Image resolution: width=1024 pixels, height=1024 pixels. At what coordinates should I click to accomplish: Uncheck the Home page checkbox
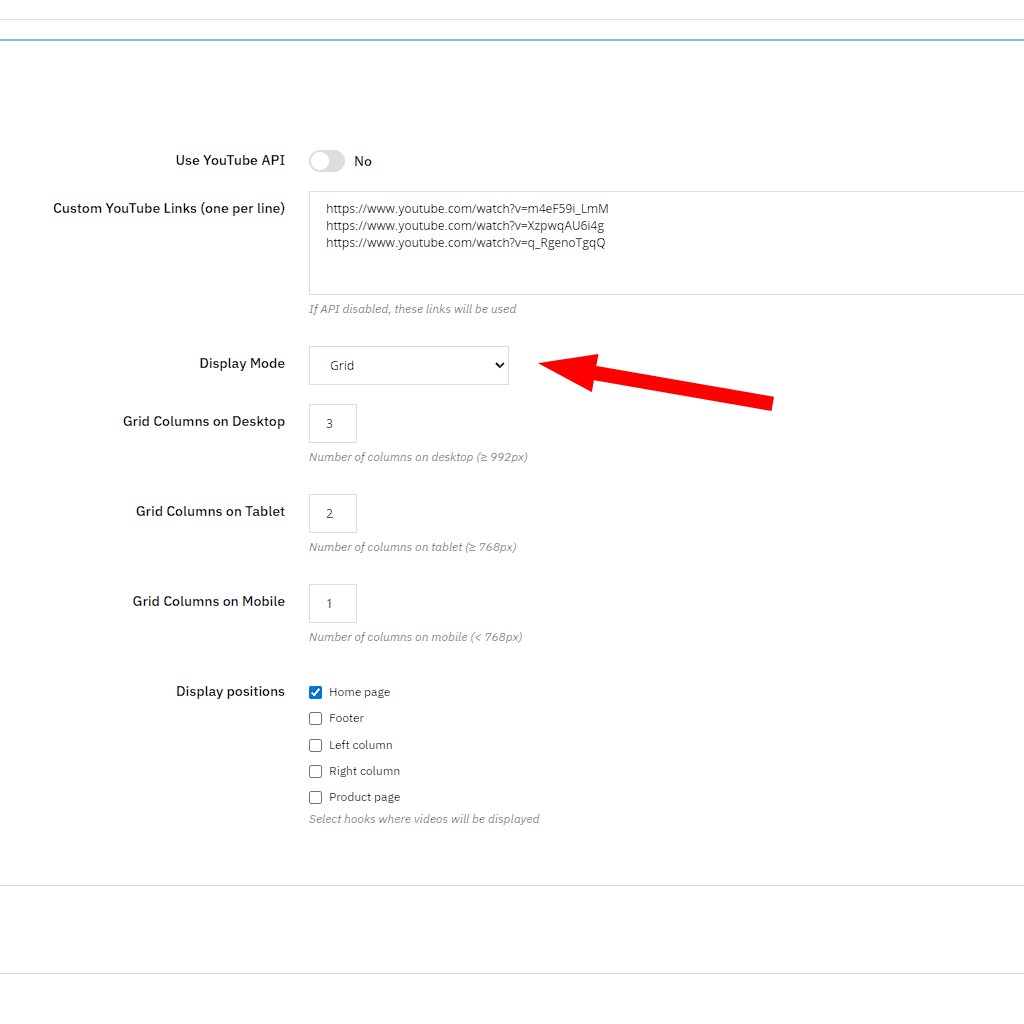click(x=315, y=692)
